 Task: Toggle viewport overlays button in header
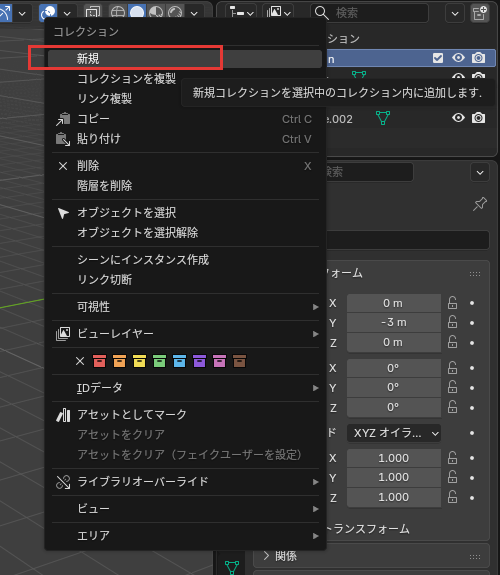[x=48, y=13]
